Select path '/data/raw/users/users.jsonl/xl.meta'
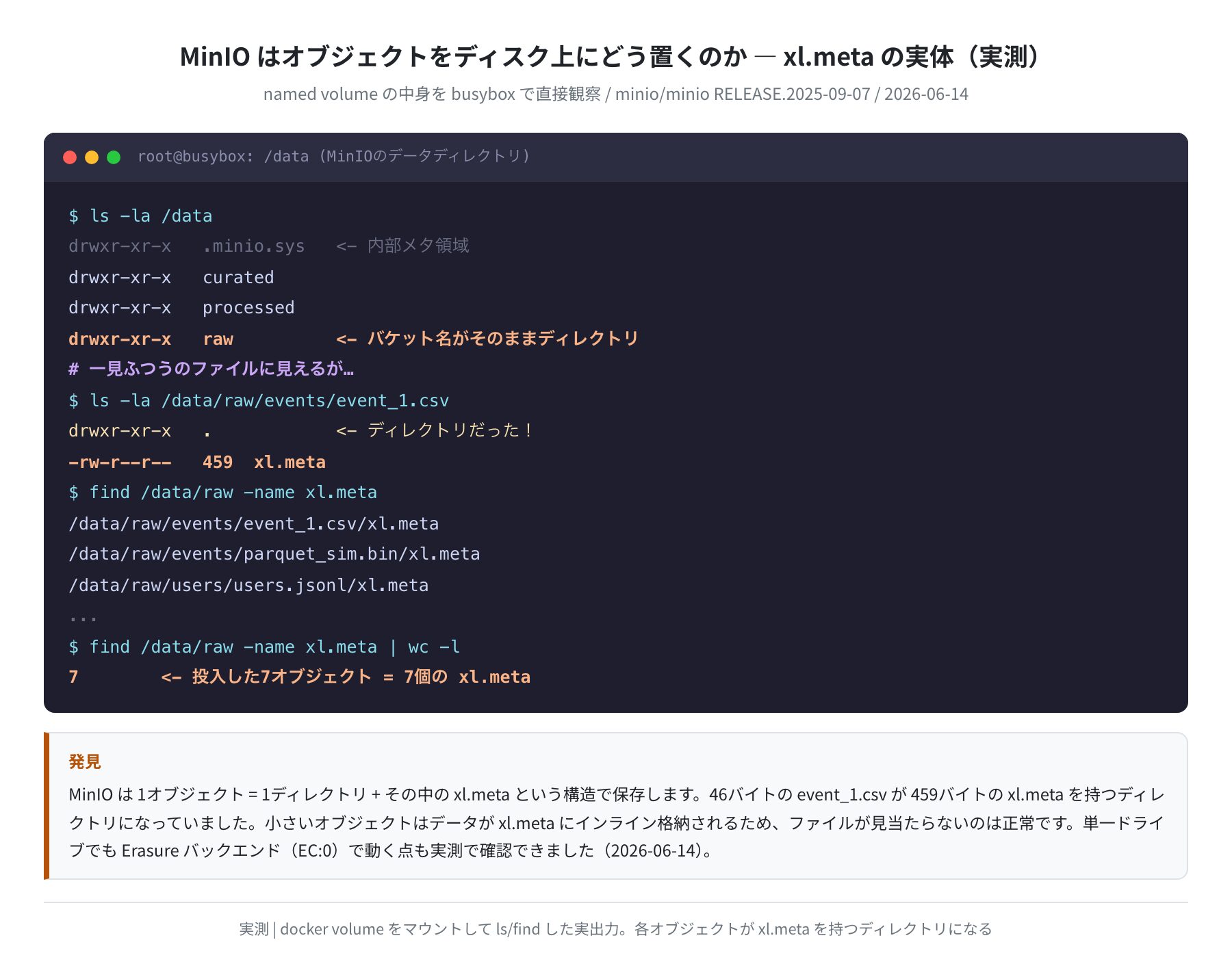This screenshot has width=1232, height=966. [248, 585]
